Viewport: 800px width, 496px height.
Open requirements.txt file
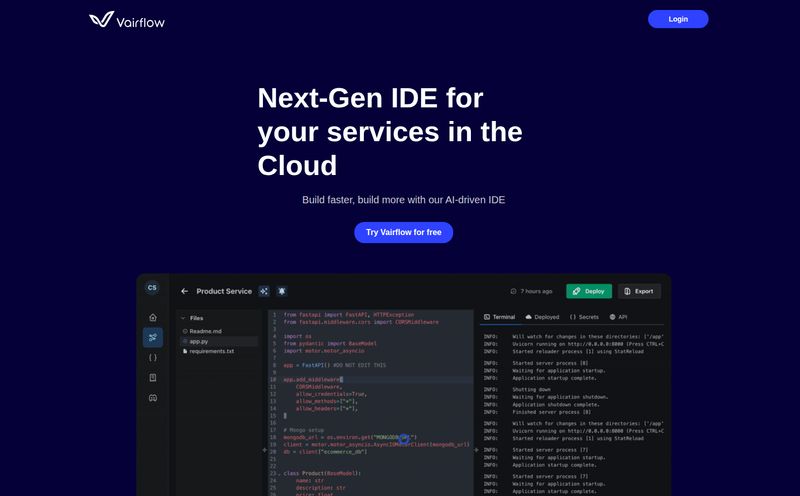tap(209, 351)
